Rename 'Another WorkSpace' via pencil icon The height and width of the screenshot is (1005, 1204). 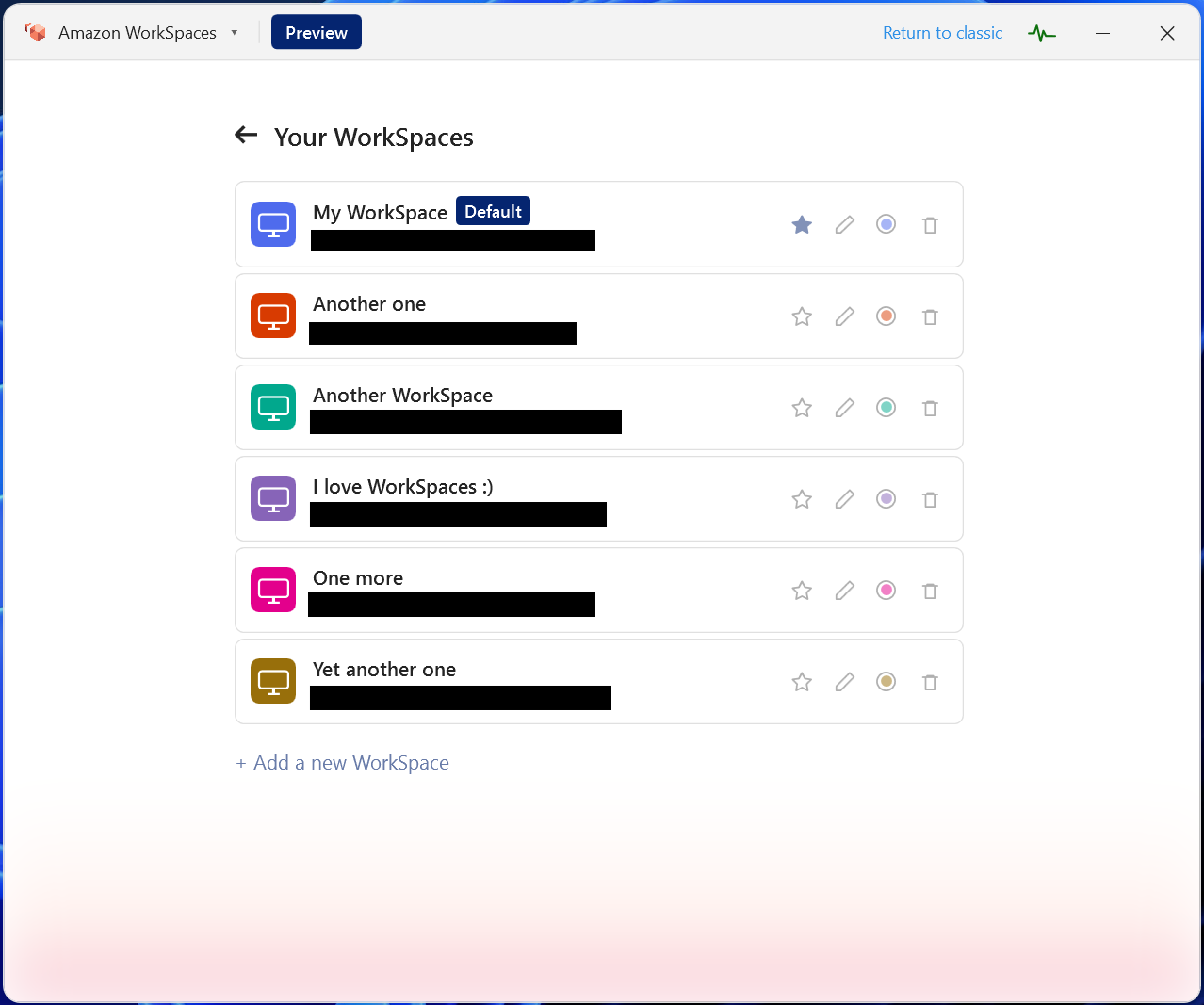(x=845, y=408)
